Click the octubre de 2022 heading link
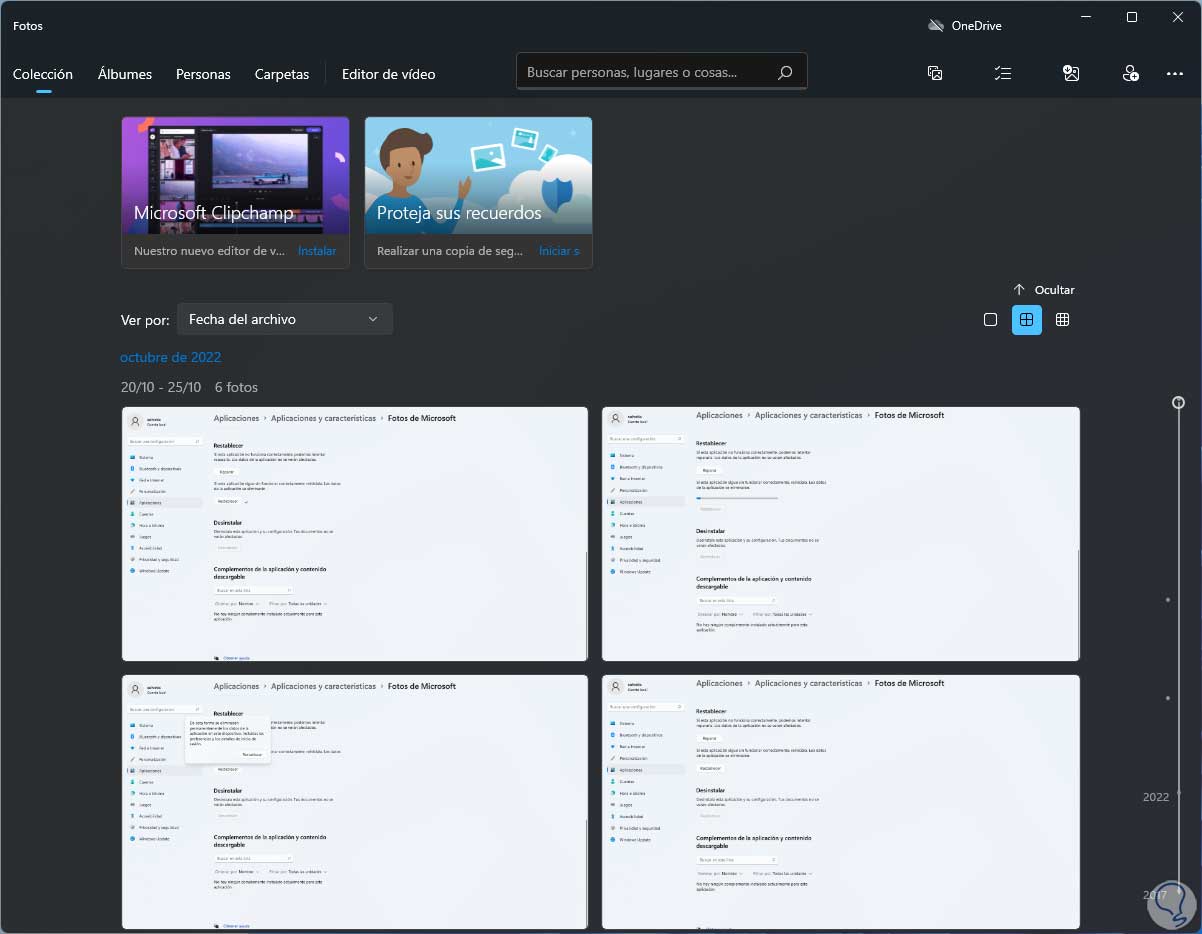The height and width of the screenshot is (934, 1202). coord(171,357)
